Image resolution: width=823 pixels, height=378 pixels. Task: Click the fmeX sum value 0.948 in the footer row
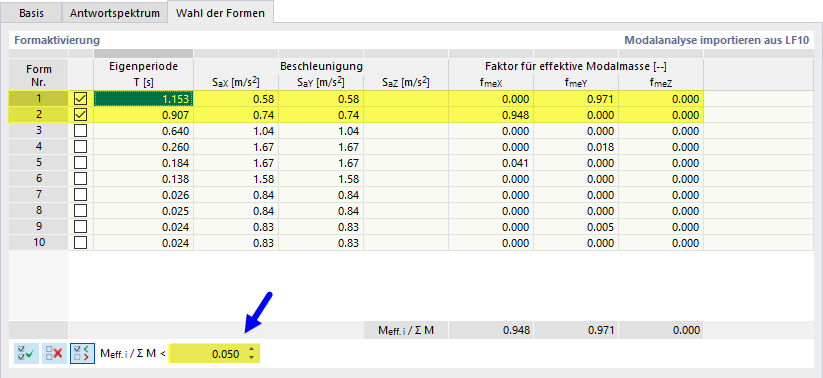point(491,330)
